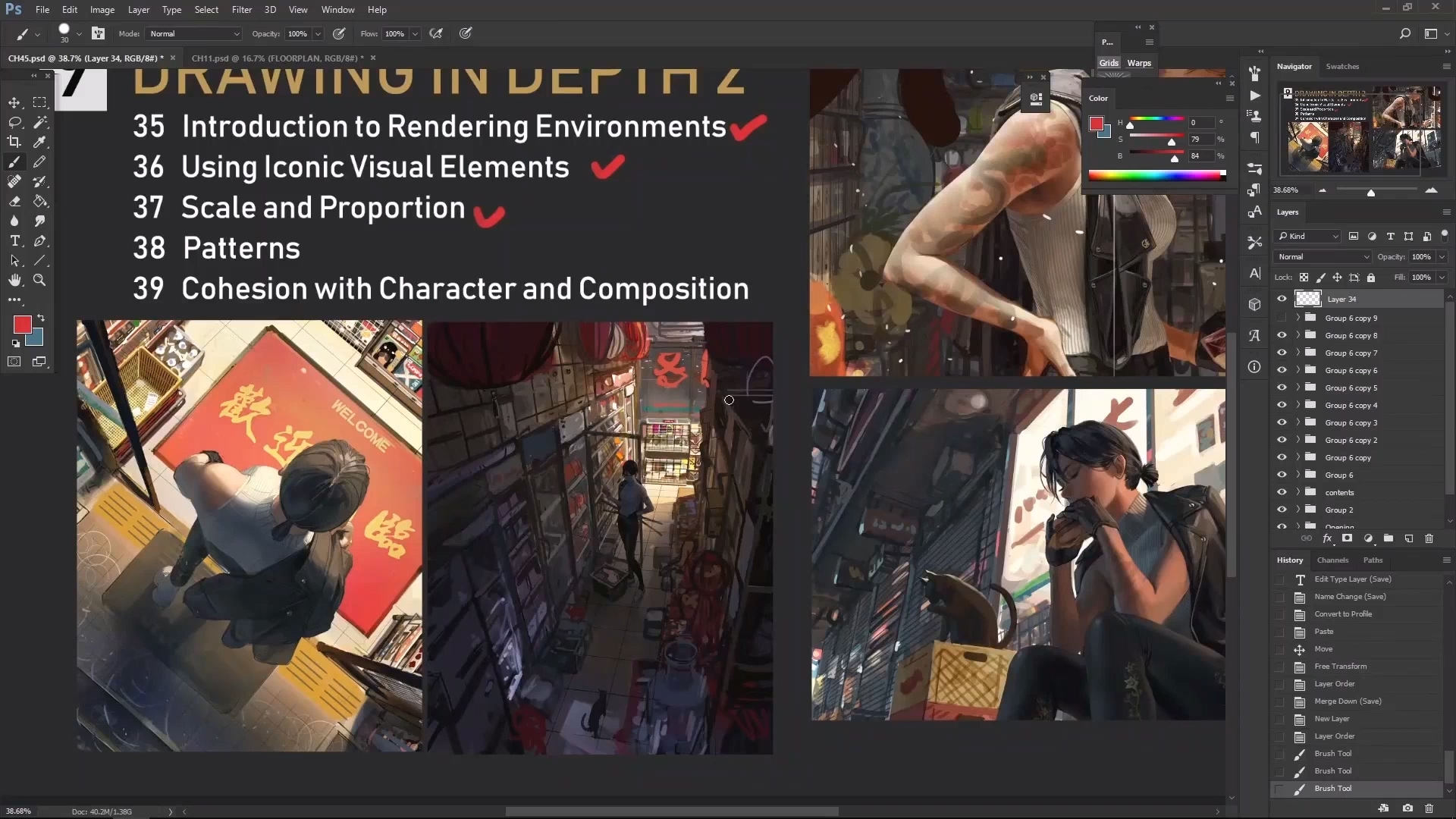This screenshot has height=819, width=1456.
Task: Select the Lasso selection tool
Action: (15, 121)
